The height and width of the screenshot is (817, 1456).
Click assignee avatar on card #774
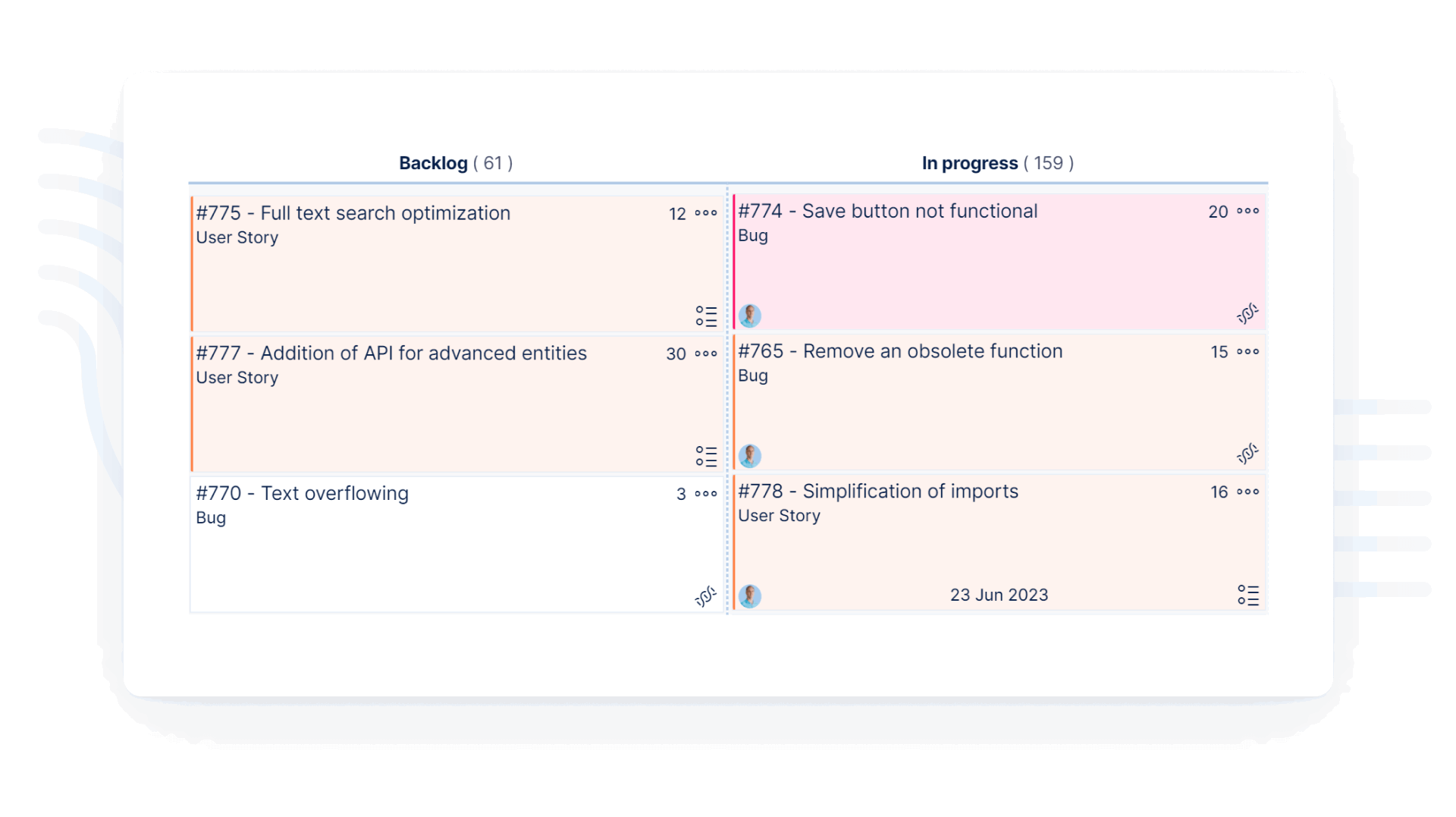pos(750,316)
